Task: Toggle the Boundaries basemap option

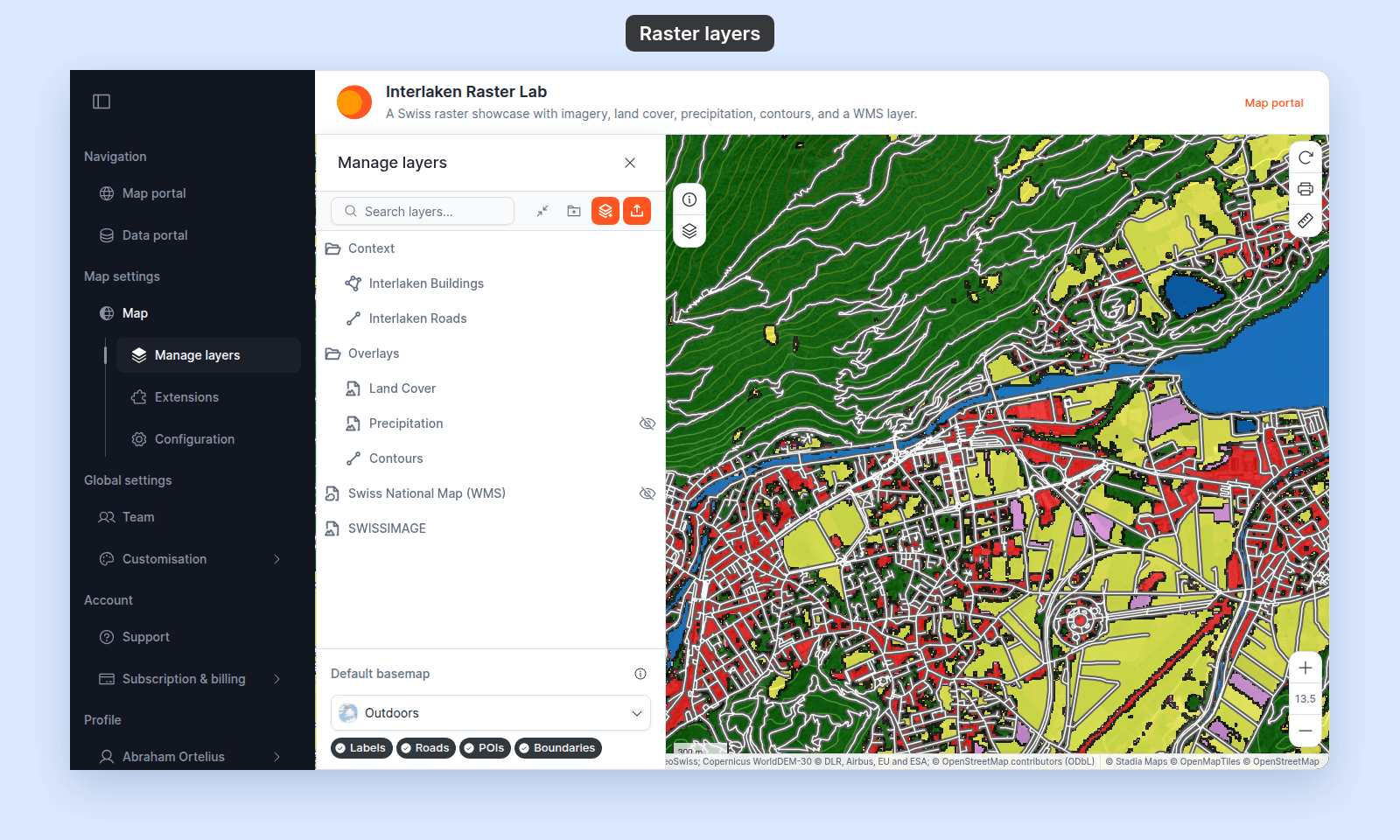Action: 558,748
